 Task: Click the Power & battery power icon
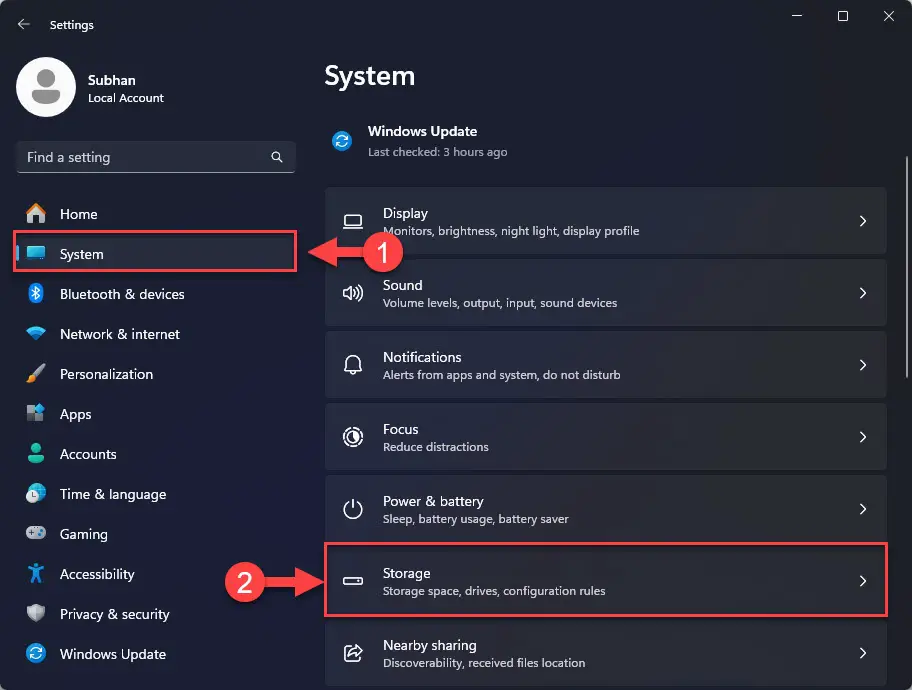[x=352, y=509]
